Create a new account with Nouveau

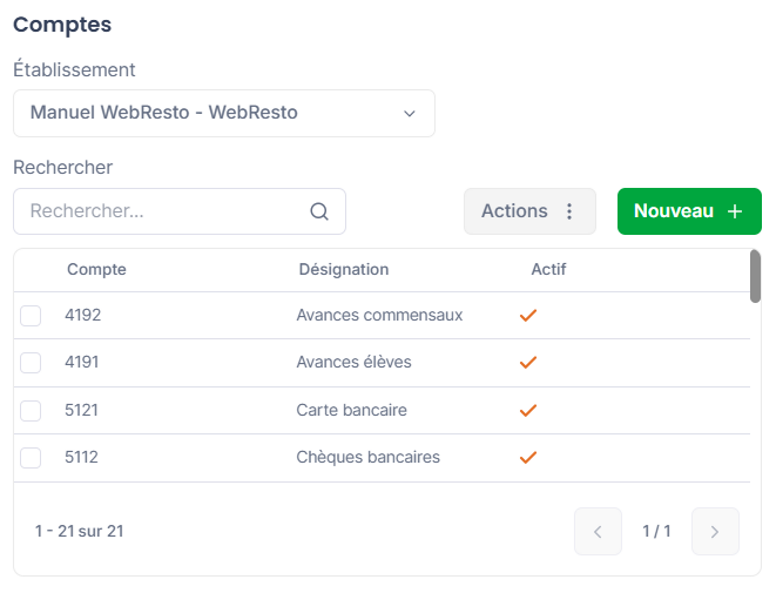[x=689, y=211]
